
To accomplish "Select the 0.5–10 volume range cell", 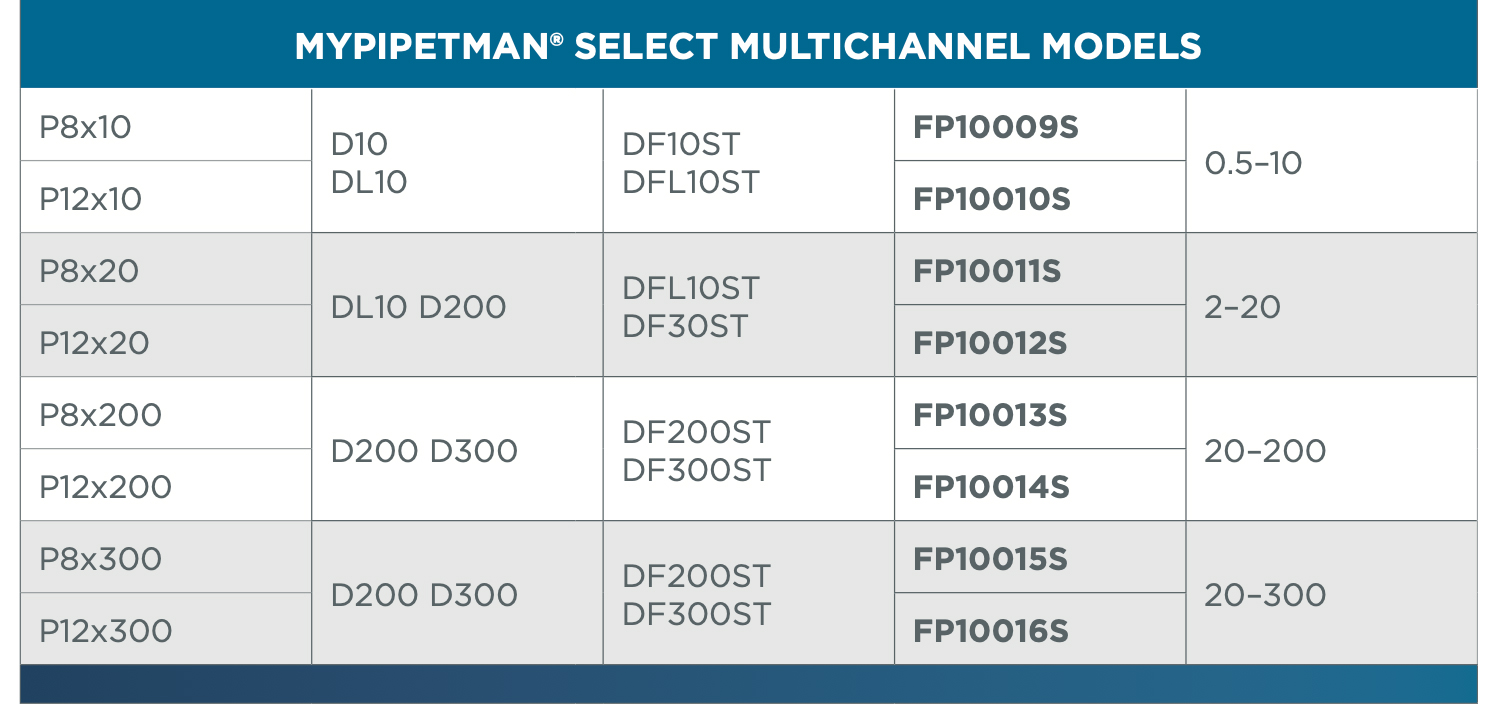I will pos(1253,163).
